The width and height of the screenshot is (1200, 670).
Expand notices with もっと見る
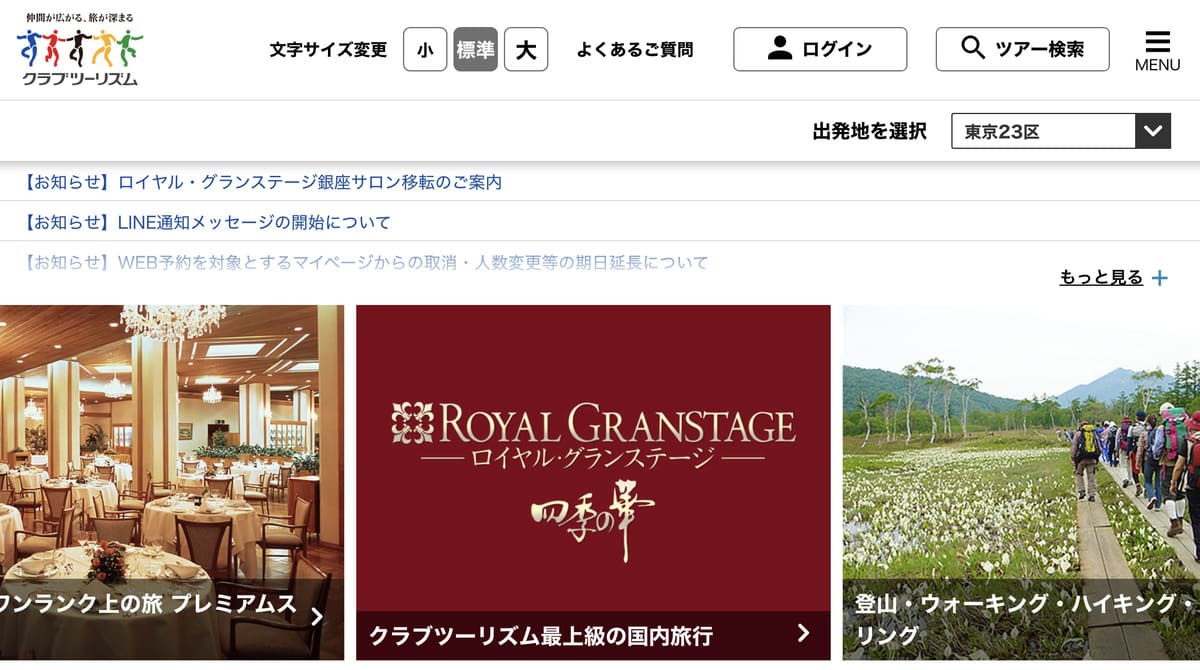point(1101,278)
